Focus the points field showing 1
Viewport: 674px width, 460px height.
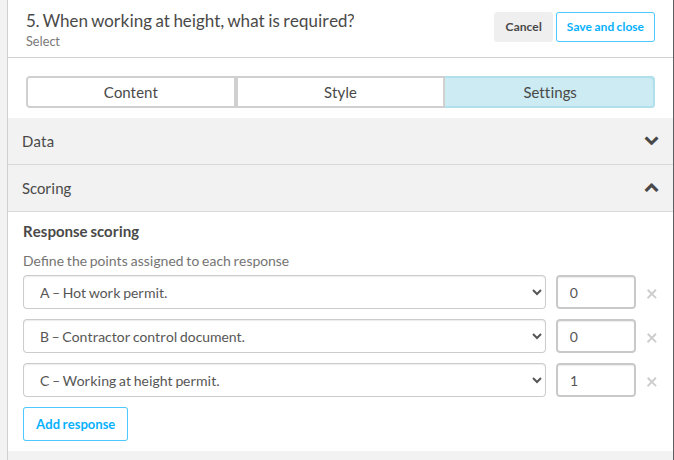(596, 380)
